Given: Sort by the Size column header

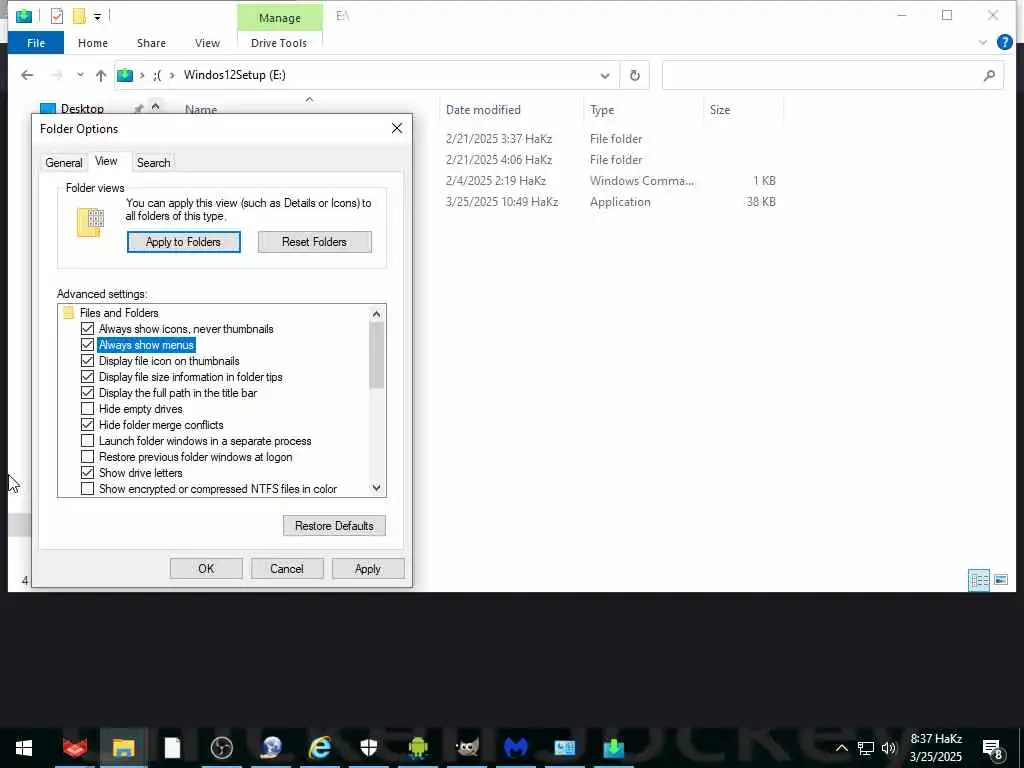Looking at the screenshot, I should coord(720,110).
